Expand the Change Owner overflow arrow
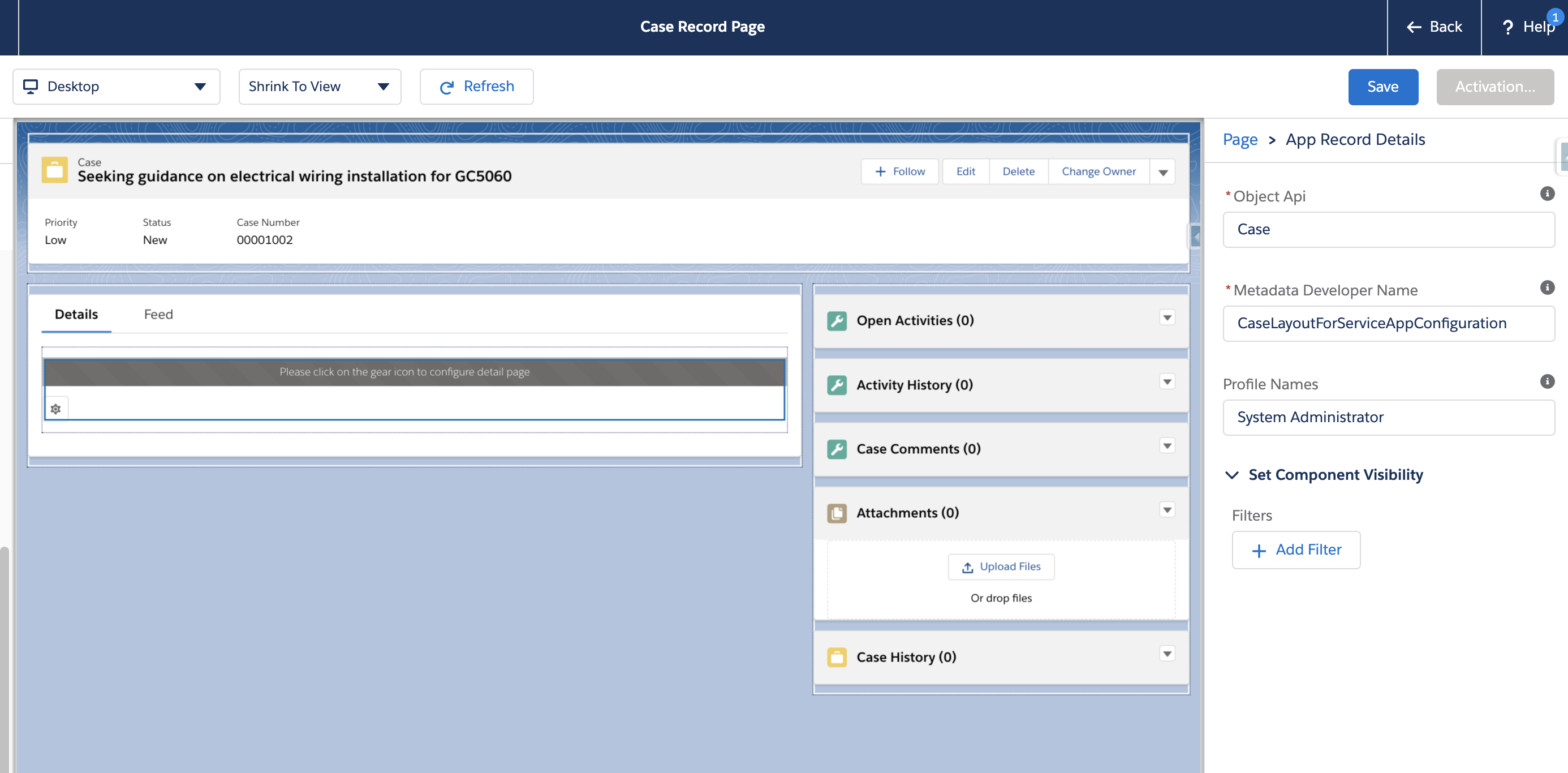 coord(1162,171)
